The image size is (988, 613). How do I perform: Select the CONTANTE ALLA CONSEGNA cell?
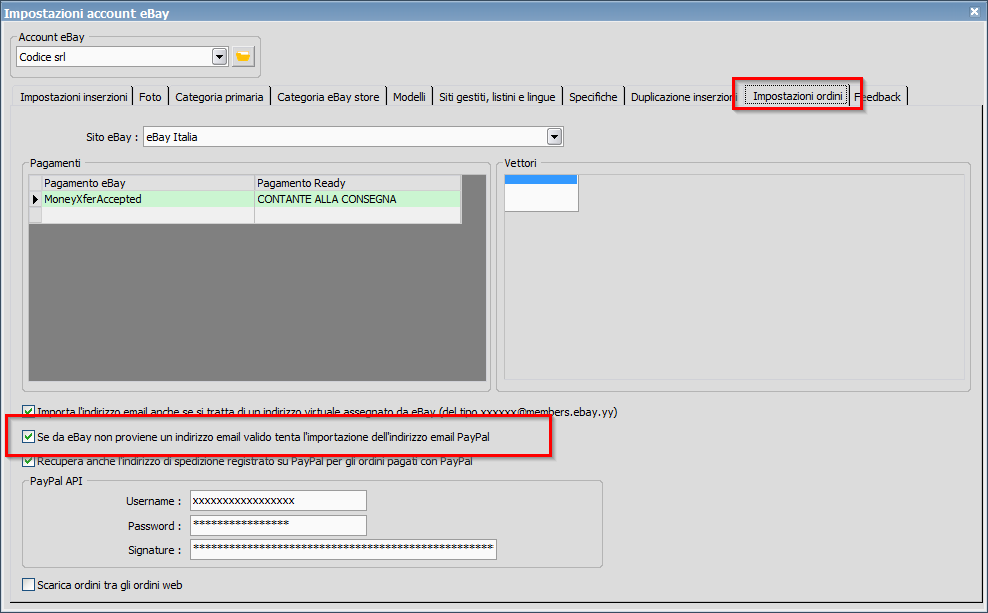pyautogui.click(x=358, y=199)
